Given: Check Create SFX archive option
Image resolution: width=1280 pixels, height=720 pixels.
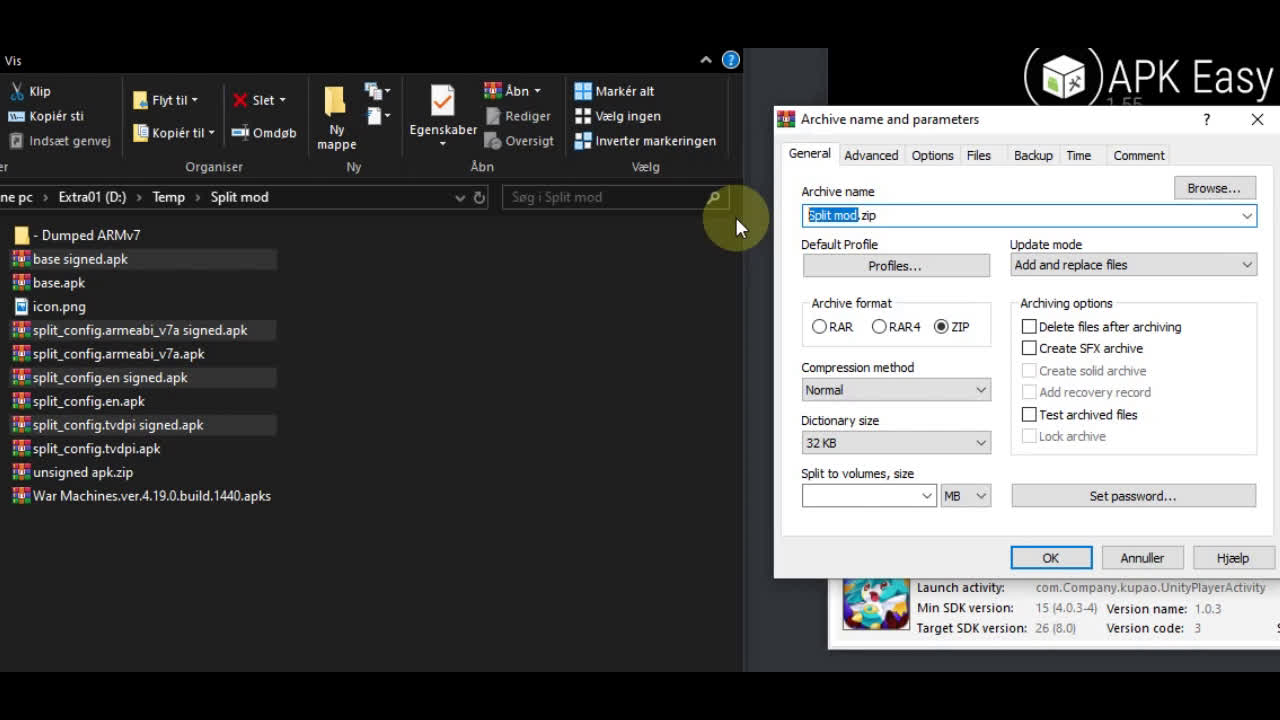Looking at the screenshot, I should coord(1029,348).
